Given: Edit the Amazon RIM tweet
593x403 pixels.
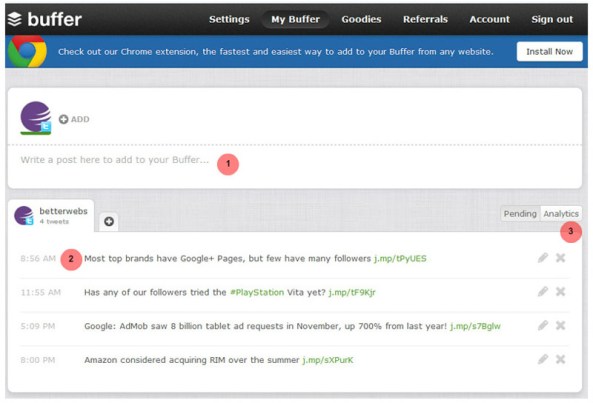Looking at the screenshot, I should tap(543, 359).
